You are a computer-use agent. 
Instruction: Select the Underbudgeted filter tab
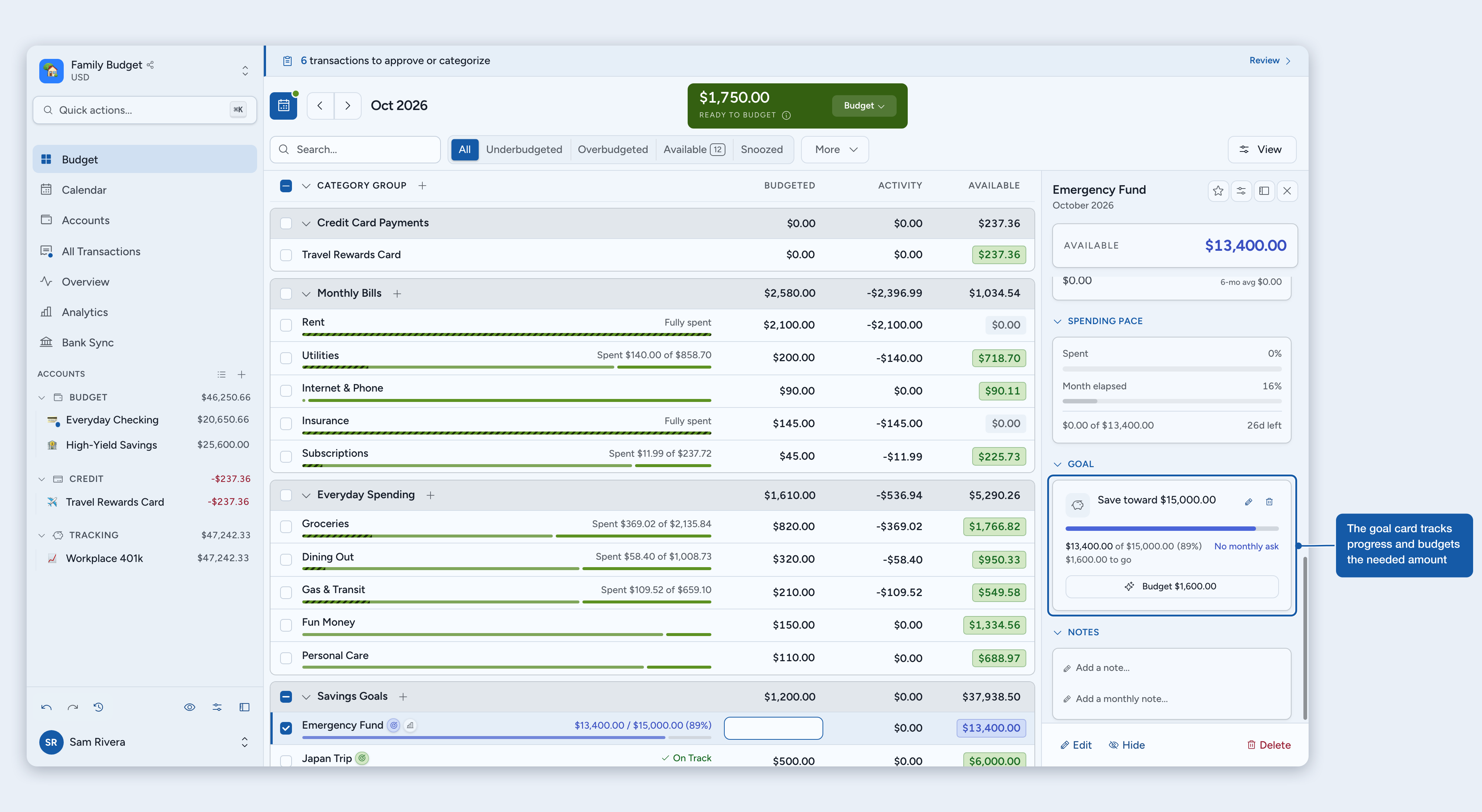524,150
